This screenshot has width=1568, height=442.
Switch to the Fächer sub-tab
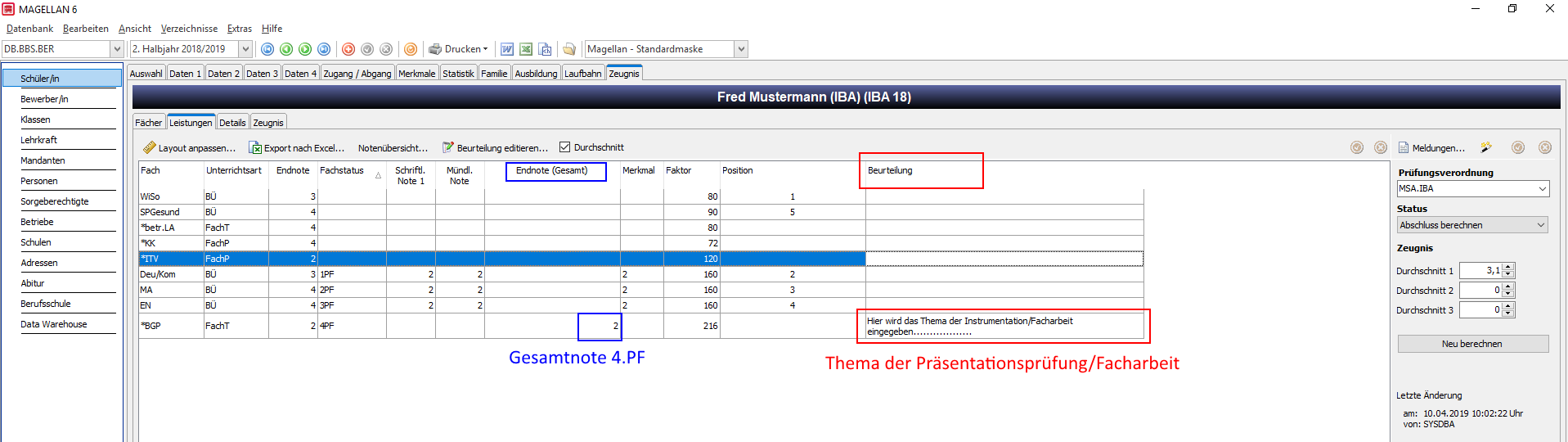tap(149, 123)
